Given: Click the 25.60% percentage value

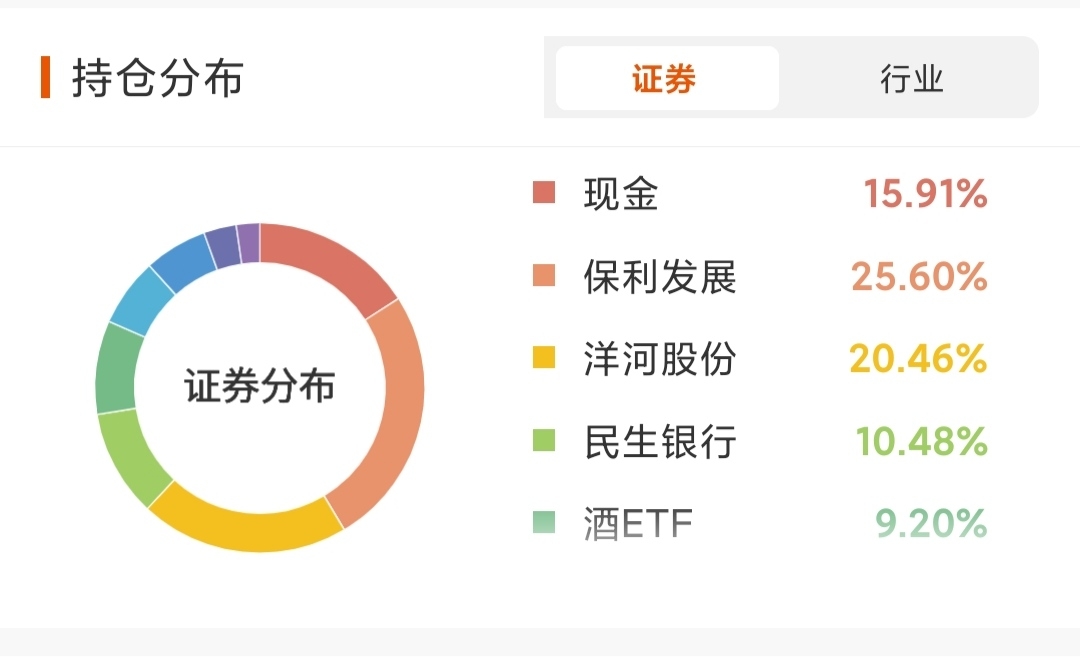Looking at the screenshot, I should pyautogui.click(x=919, y=276).
